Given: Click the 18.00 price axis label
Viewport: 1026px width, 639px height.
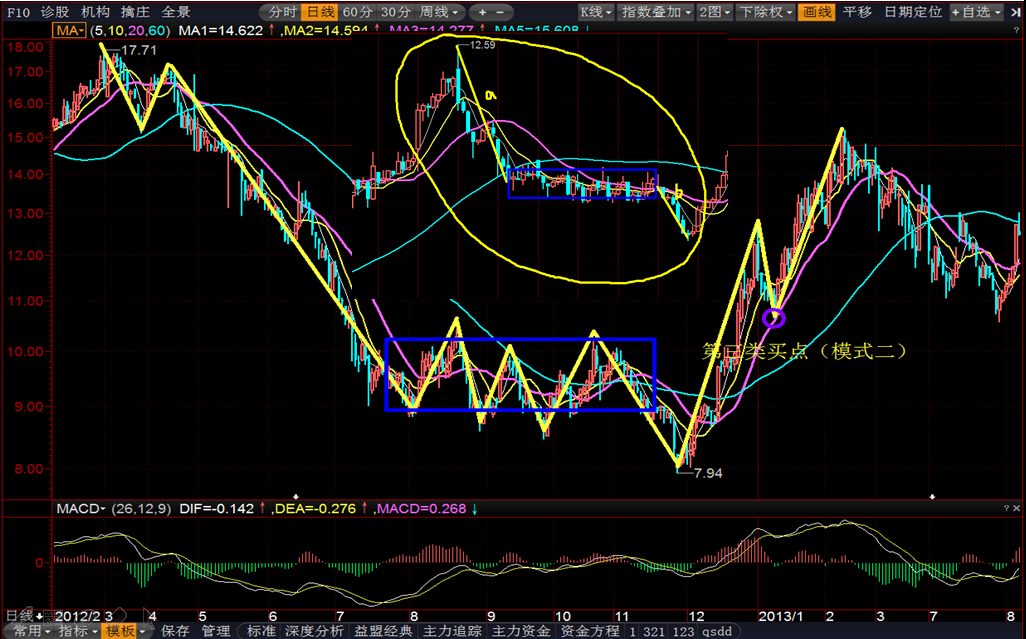Looking at the screenshot, I should pos(26,47).
